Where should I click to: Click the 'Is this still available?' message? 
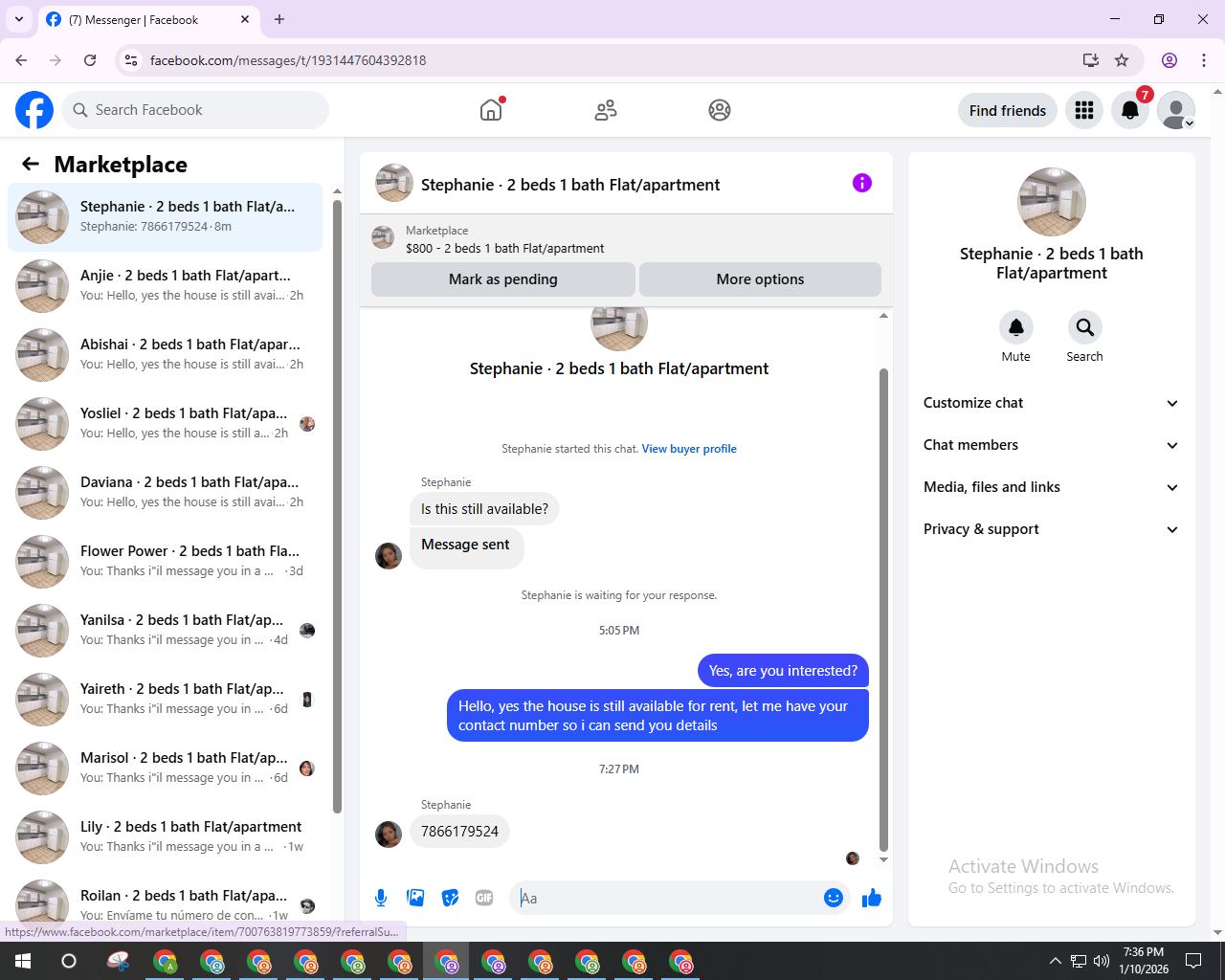pyautogui.click(x=484, y=509)
